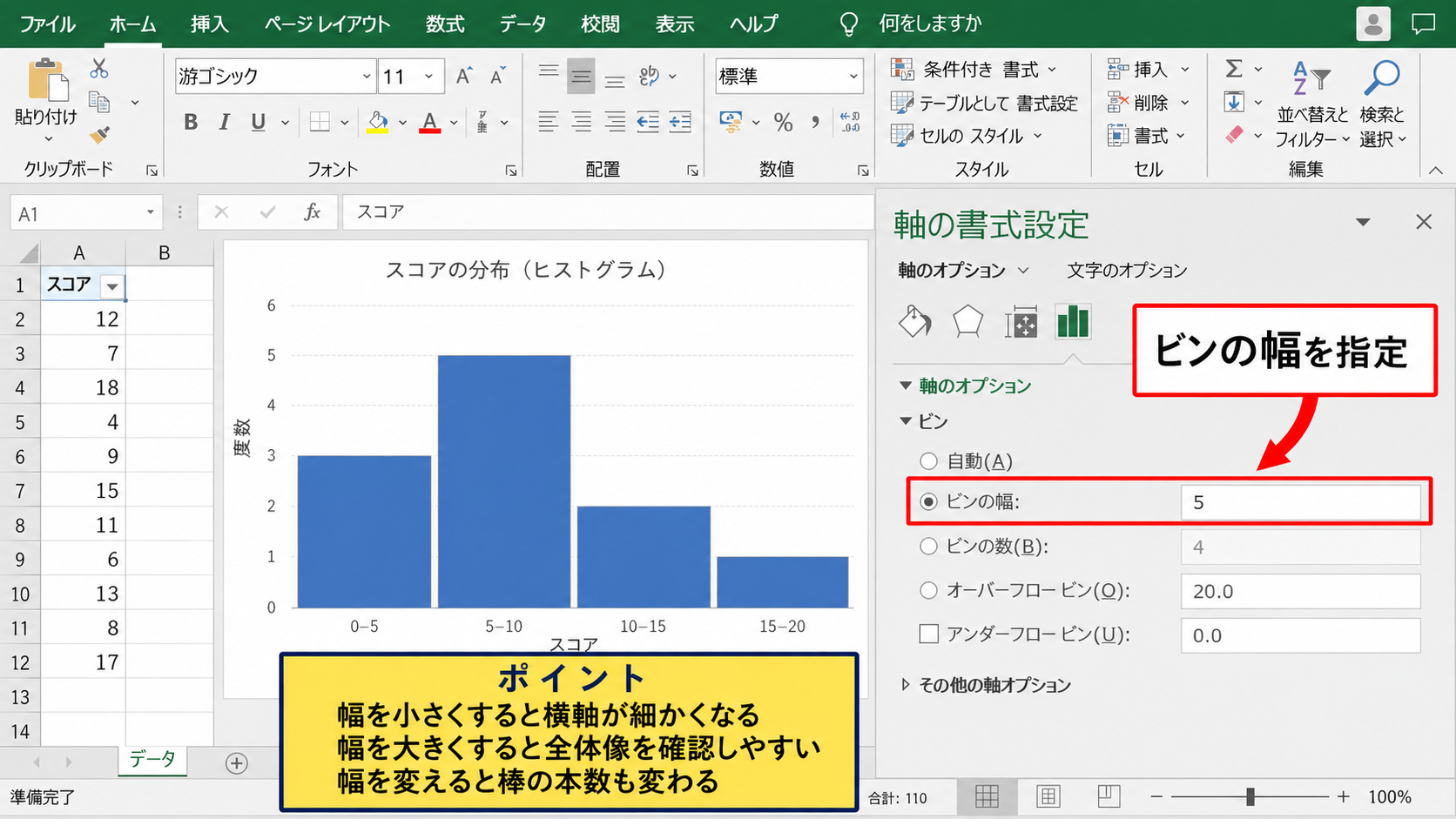Open the number format dropdown 標準
1456x819 pixels.
point(853,77)
